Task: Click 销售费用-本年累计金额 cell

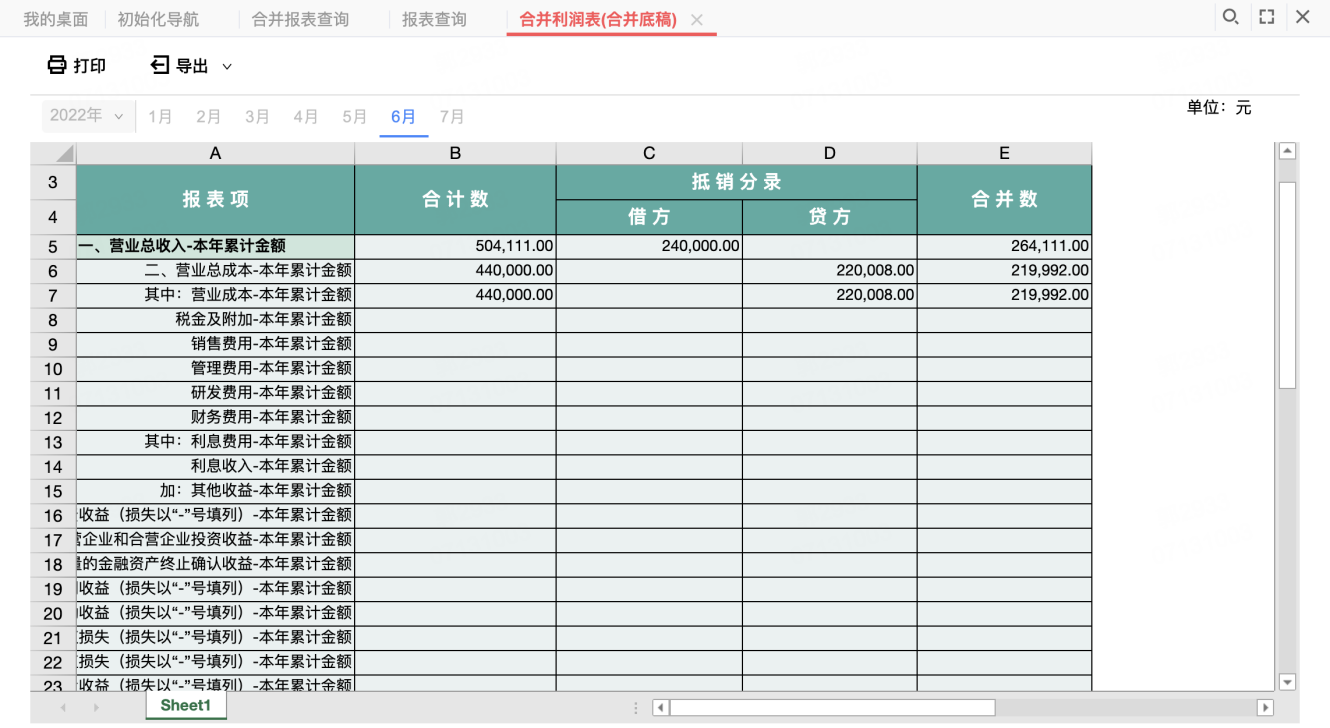Action: [x=215, y=344]
